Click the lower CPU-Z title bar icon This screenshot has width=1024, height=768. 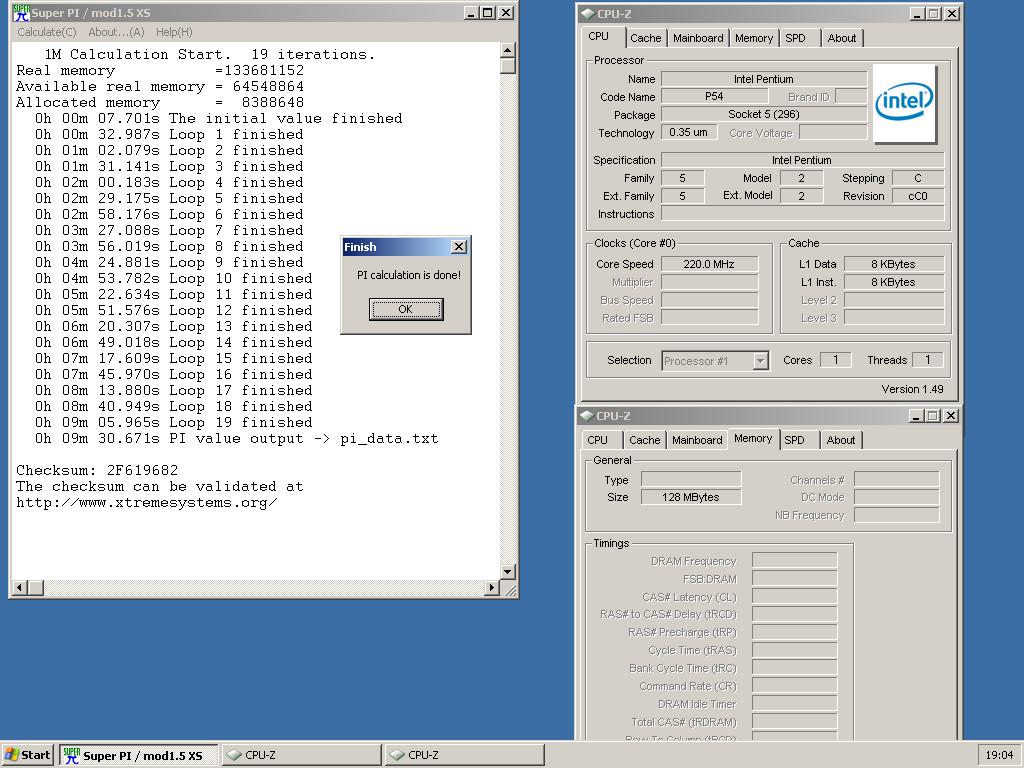(x=586, y=416)
